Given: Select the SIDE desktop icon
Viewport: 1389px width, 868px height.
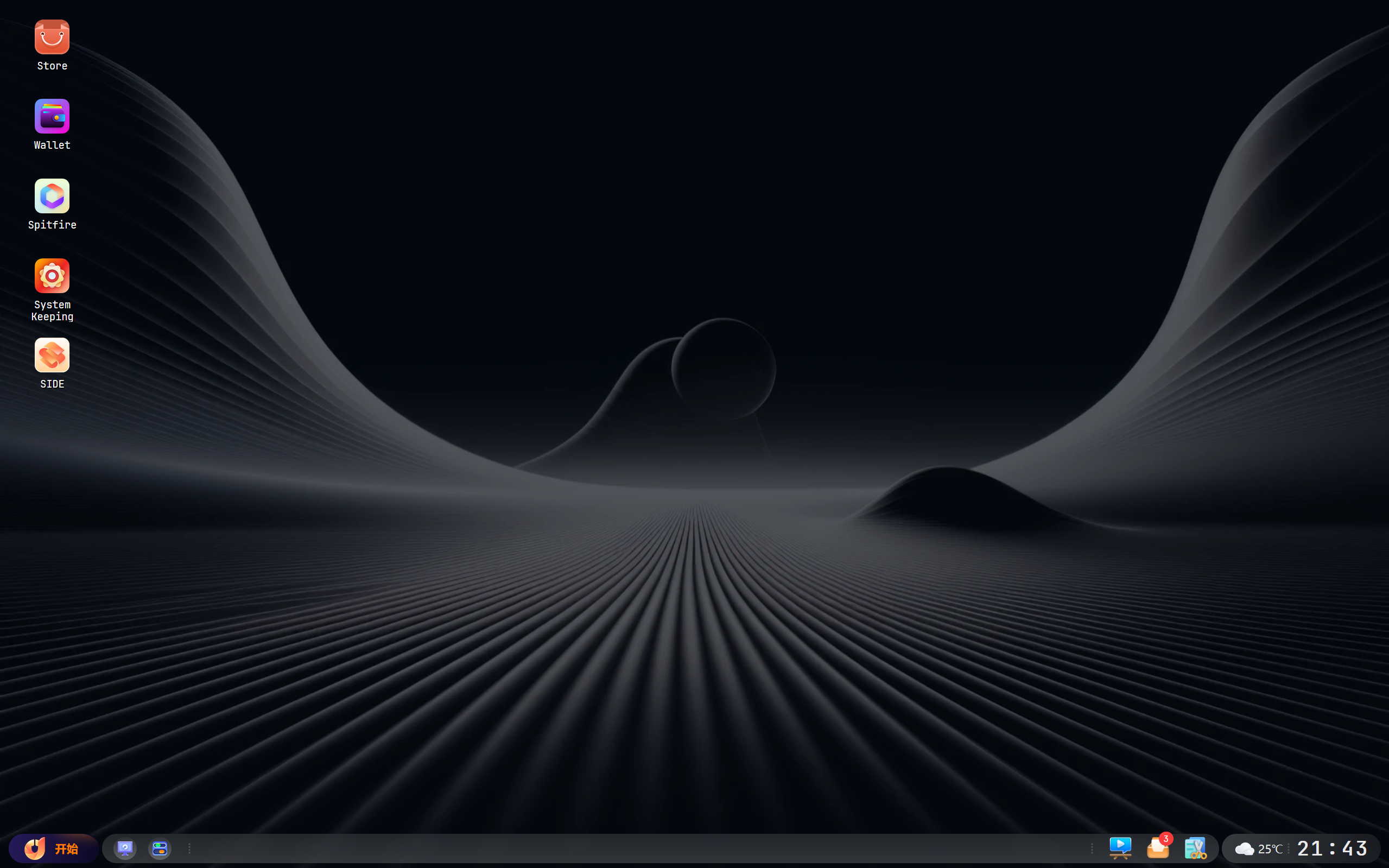Looking at the screenshot, I should 52,355.
